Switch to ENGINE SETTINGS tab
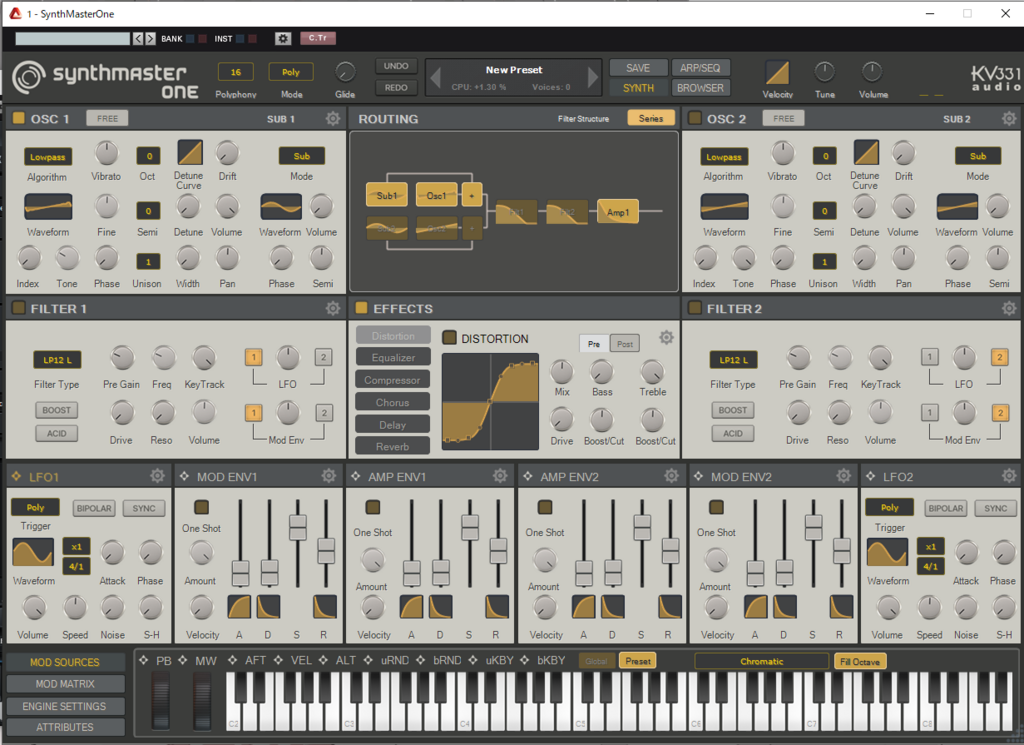Screen dimensions: 1024x745 65,706
